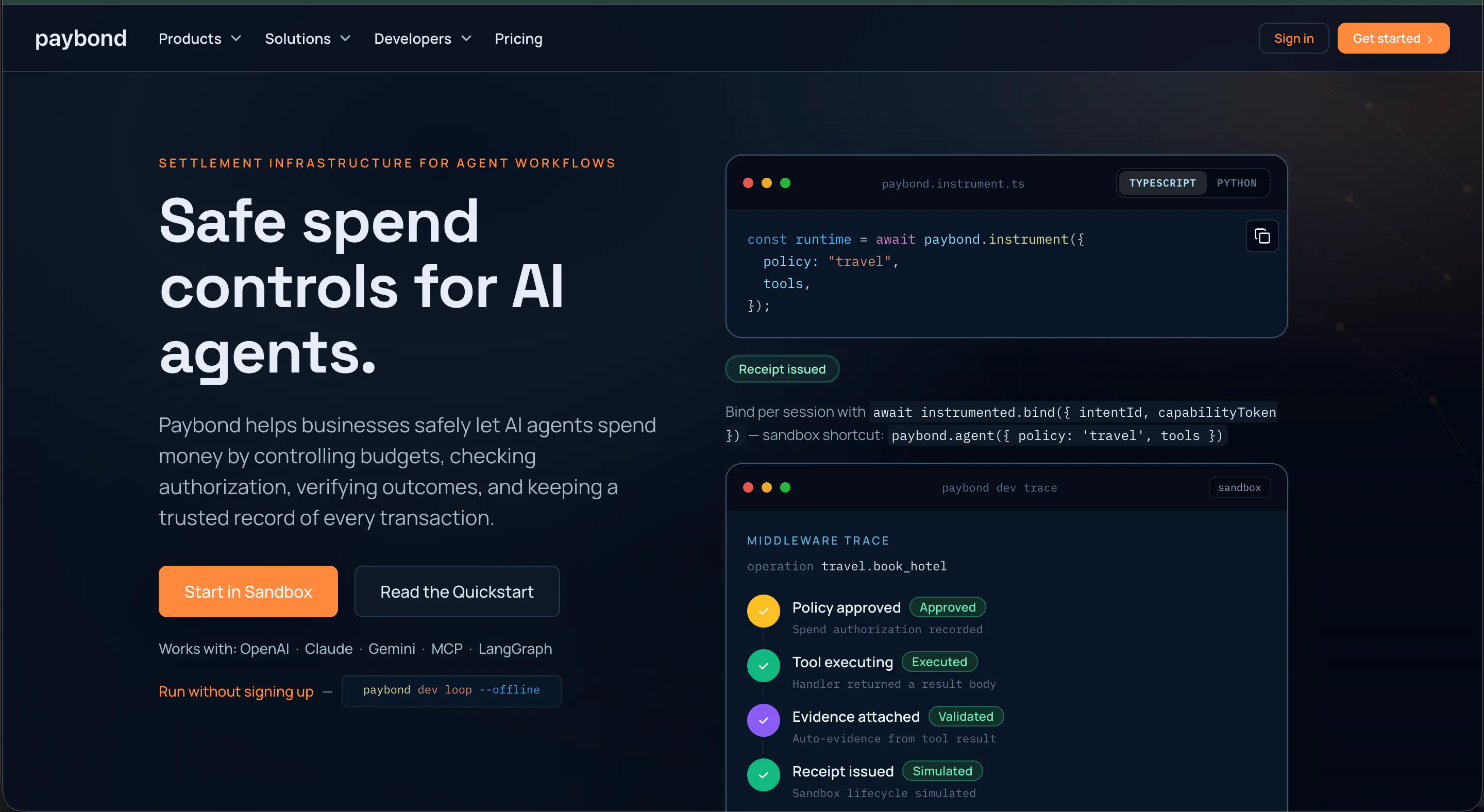Expand the Developers menu
Viewport: 1484px width, 812px height.
click(423, 39)
